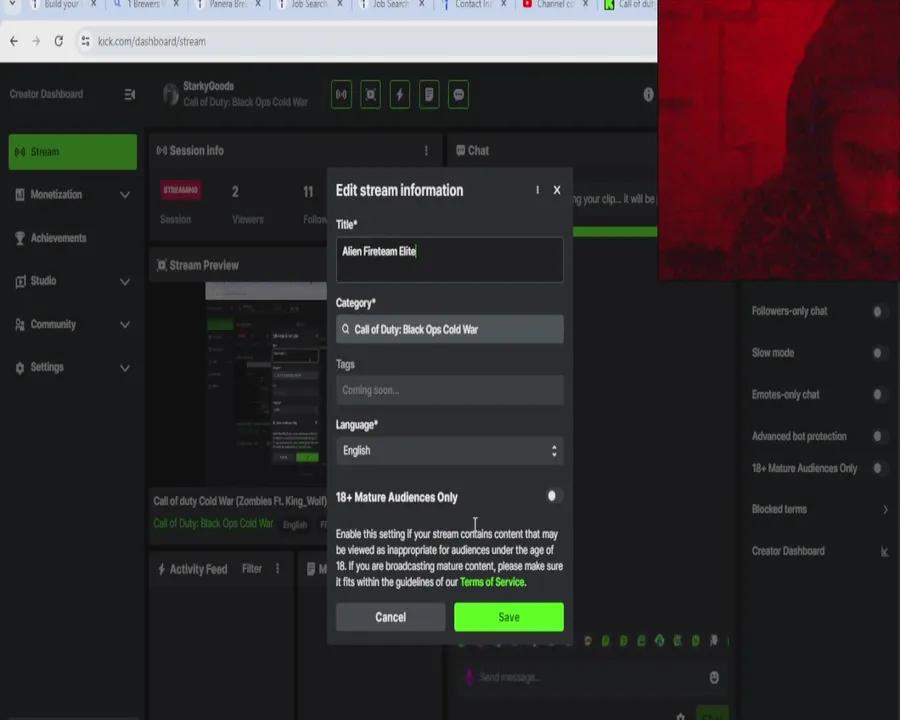Open site information icon beside the URL
Image resolution: width=900 pixels, height=720 pixels.
coord(86,41)
